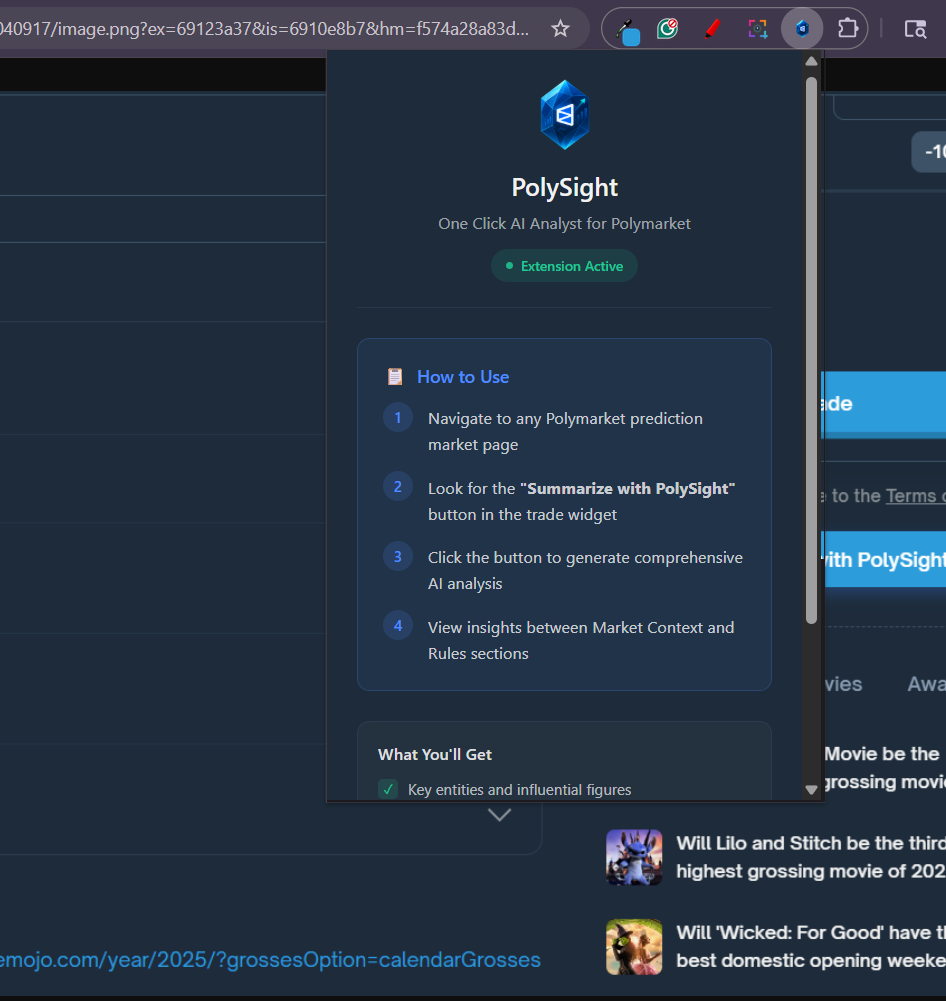Click the scroll up arrow in popup
The width and height of the screenshot is (946, 1001).
pos(811,61)
